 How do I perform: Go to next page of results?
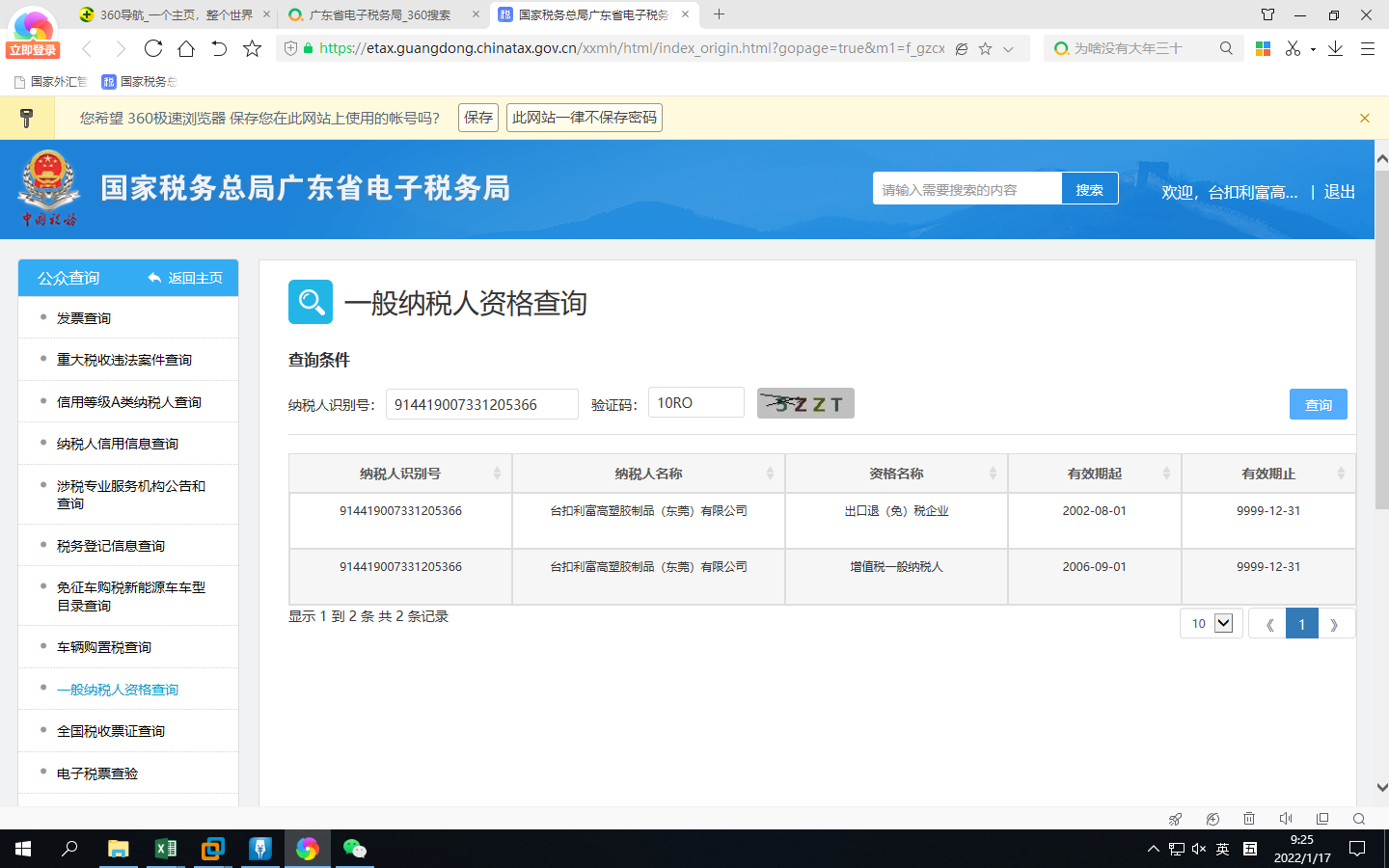1335,624
